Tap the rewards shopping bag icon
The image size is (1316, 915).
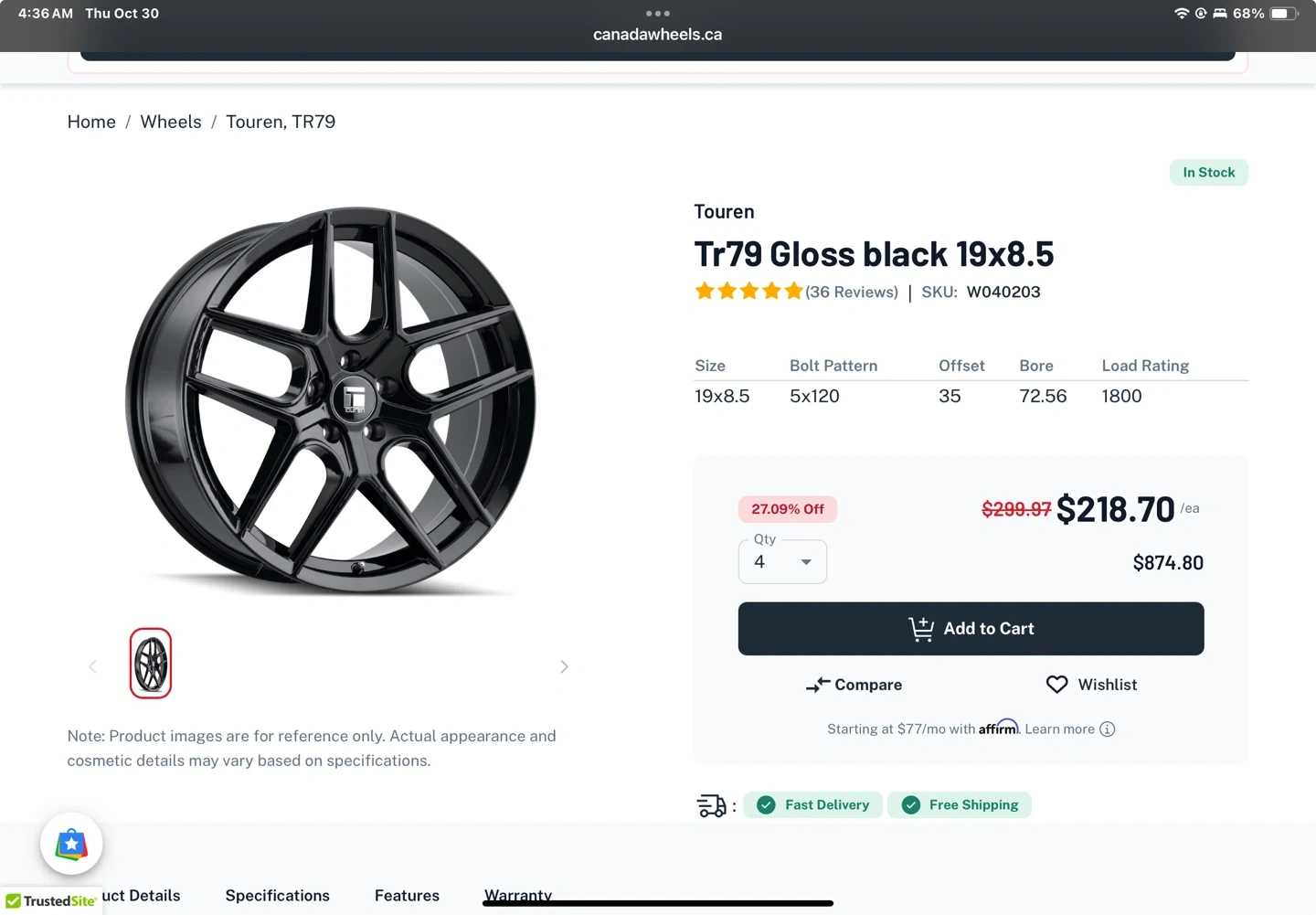[x=71, y=844]
